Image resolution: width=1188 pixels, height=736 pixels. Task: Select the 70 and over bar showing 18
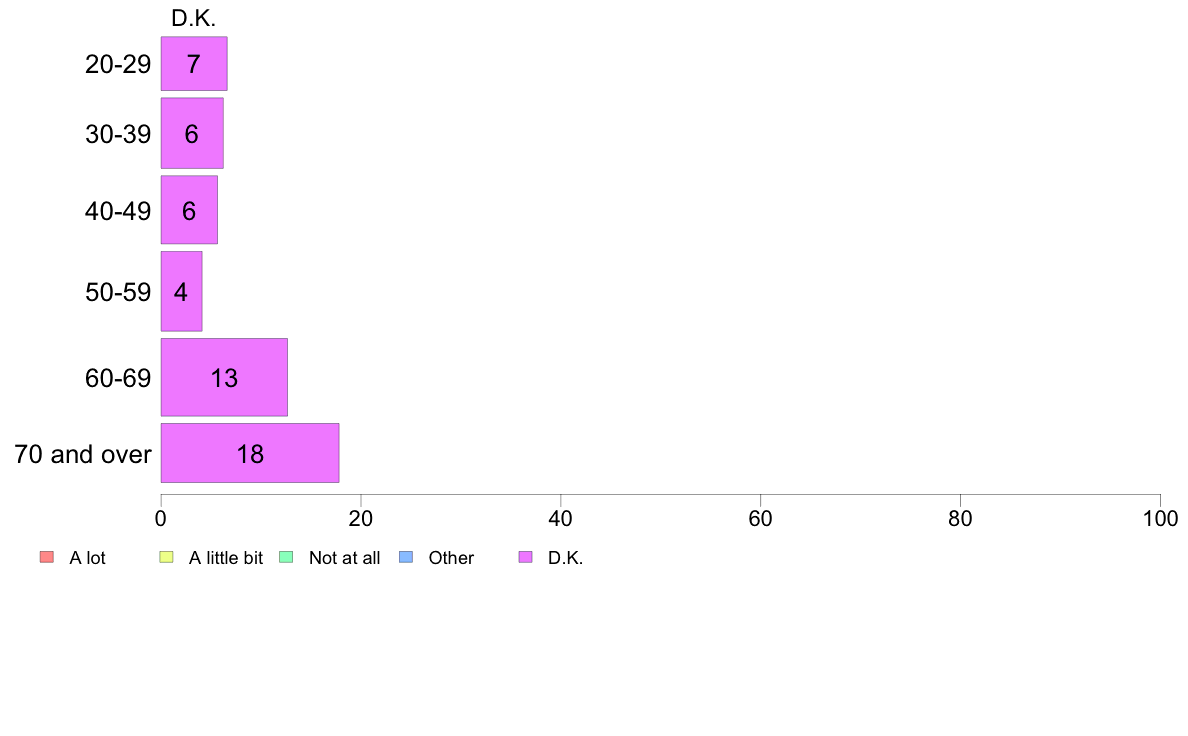250,453
